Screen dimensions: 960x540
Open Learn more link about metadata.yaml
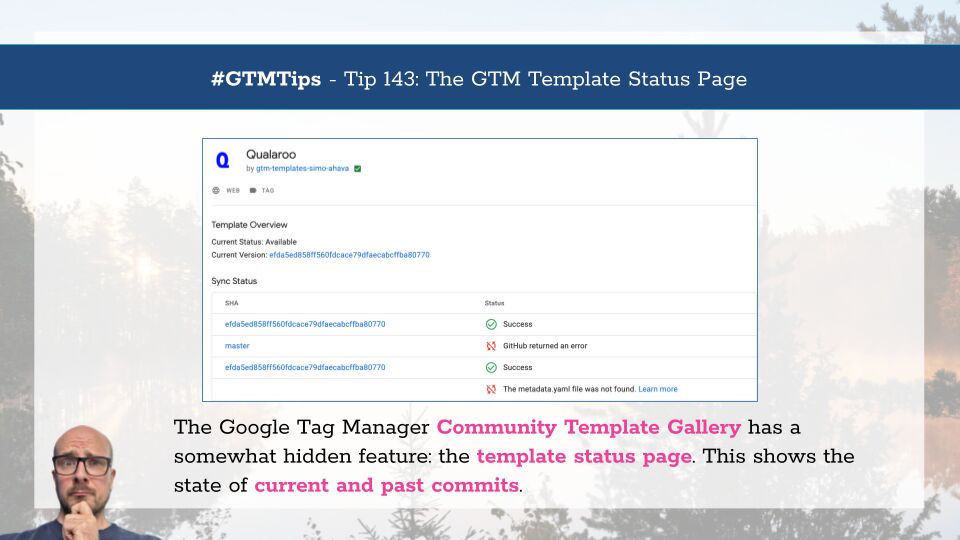(x=658, y=389)
